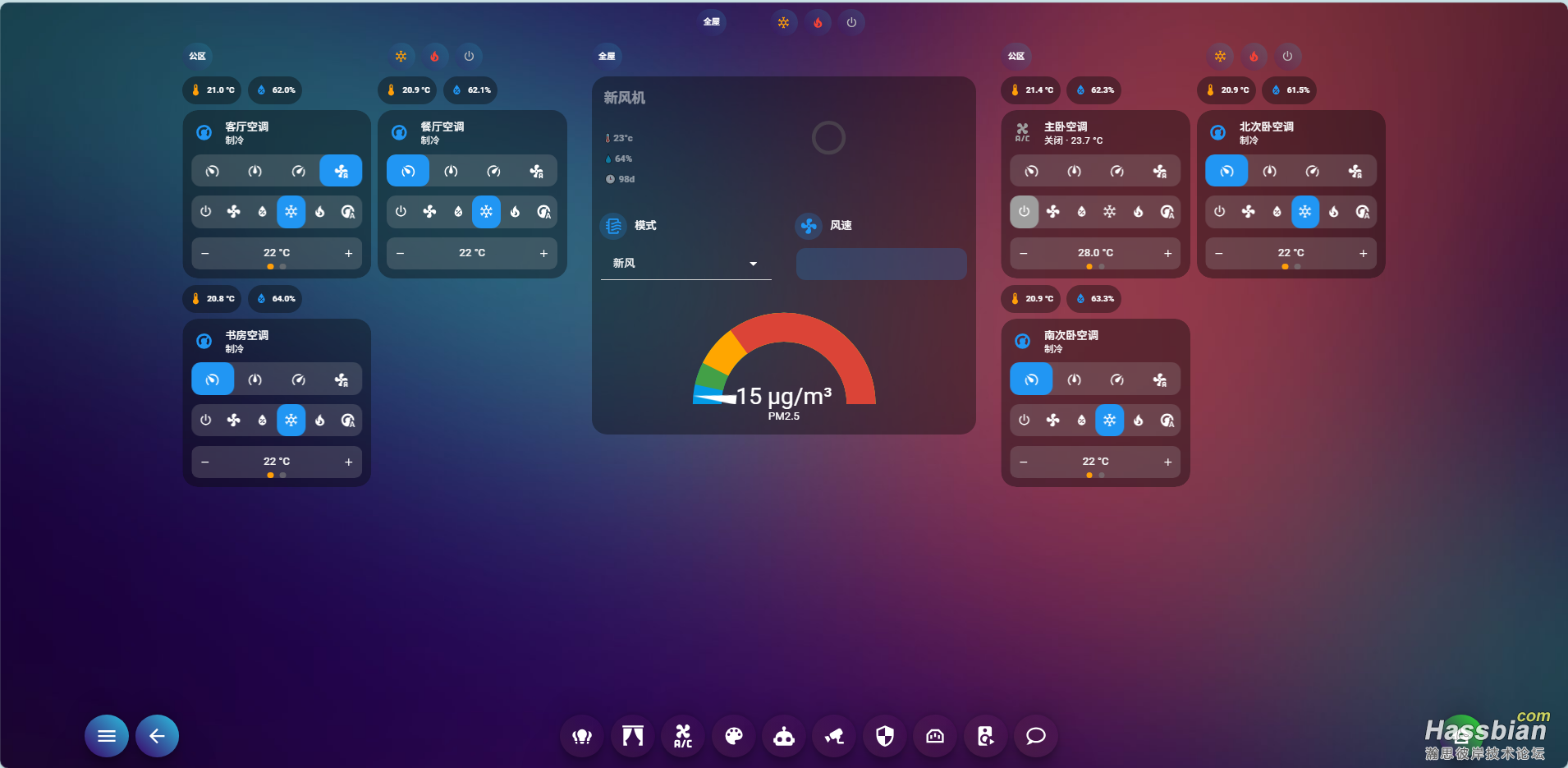Open the curtains page in bottom navigation
Screen dimensions: 1568x768
[632, 736]
